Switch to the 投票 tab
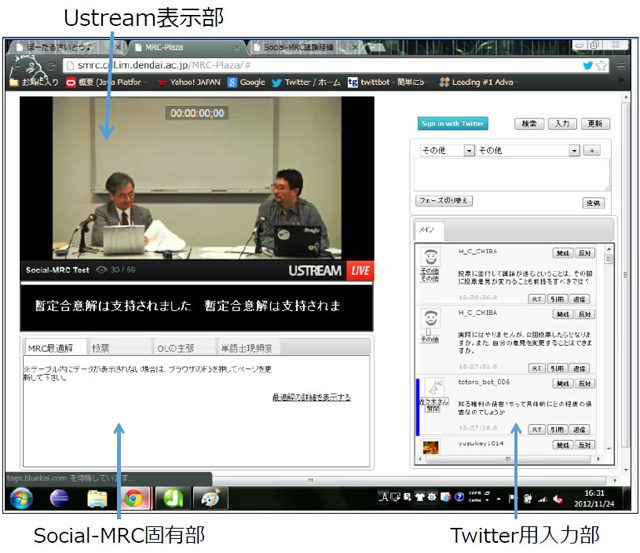The width and height of the screenshot is (640, 553). coord(119,348)
